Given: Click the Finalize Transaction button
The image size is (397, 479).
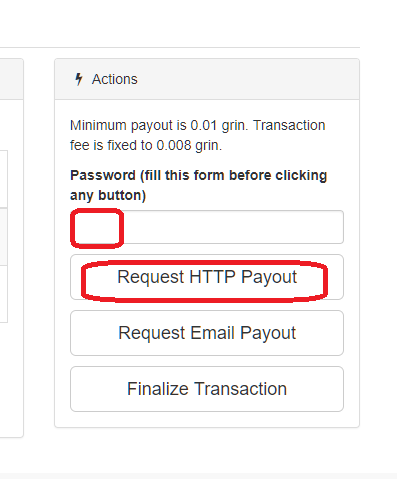Looking at the screenshot, I should tap(207, 389).
